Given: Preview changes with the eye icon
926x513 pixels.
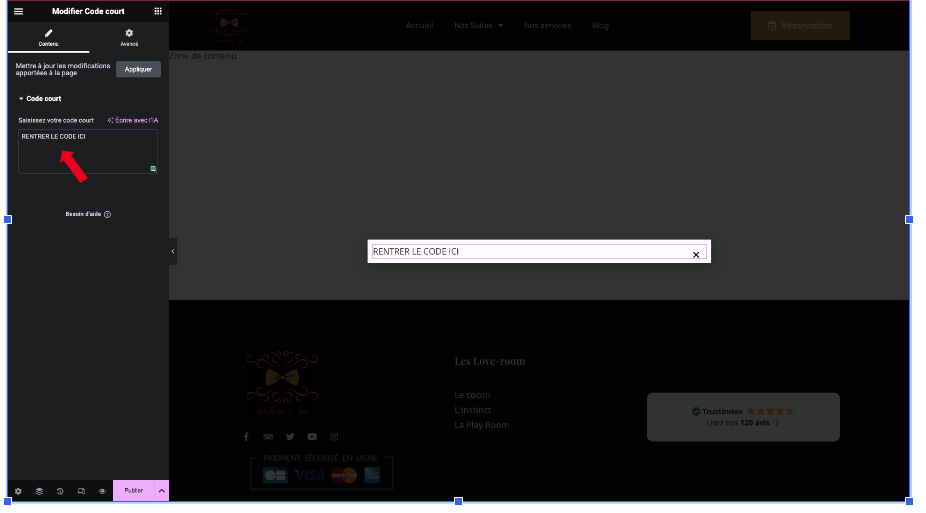Looking at the screenshot, I should [102, 491].
